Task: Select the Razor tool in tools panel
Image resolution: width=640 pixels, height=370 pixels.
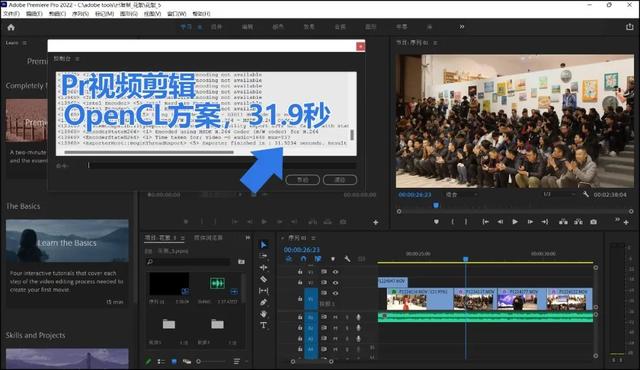Action: pos(264,279)
